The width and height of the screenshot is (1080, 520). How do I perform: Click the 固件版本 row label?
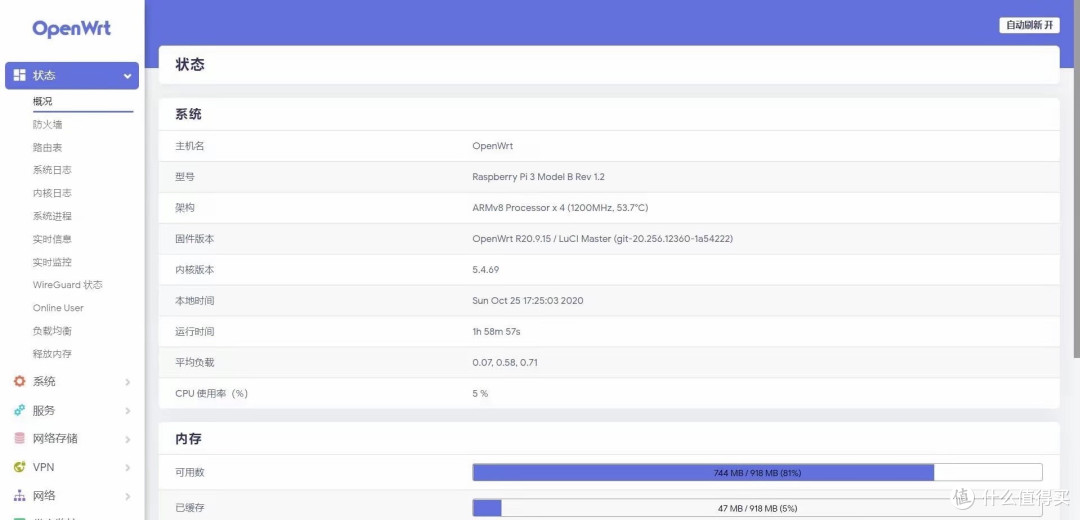coord(195,239)
